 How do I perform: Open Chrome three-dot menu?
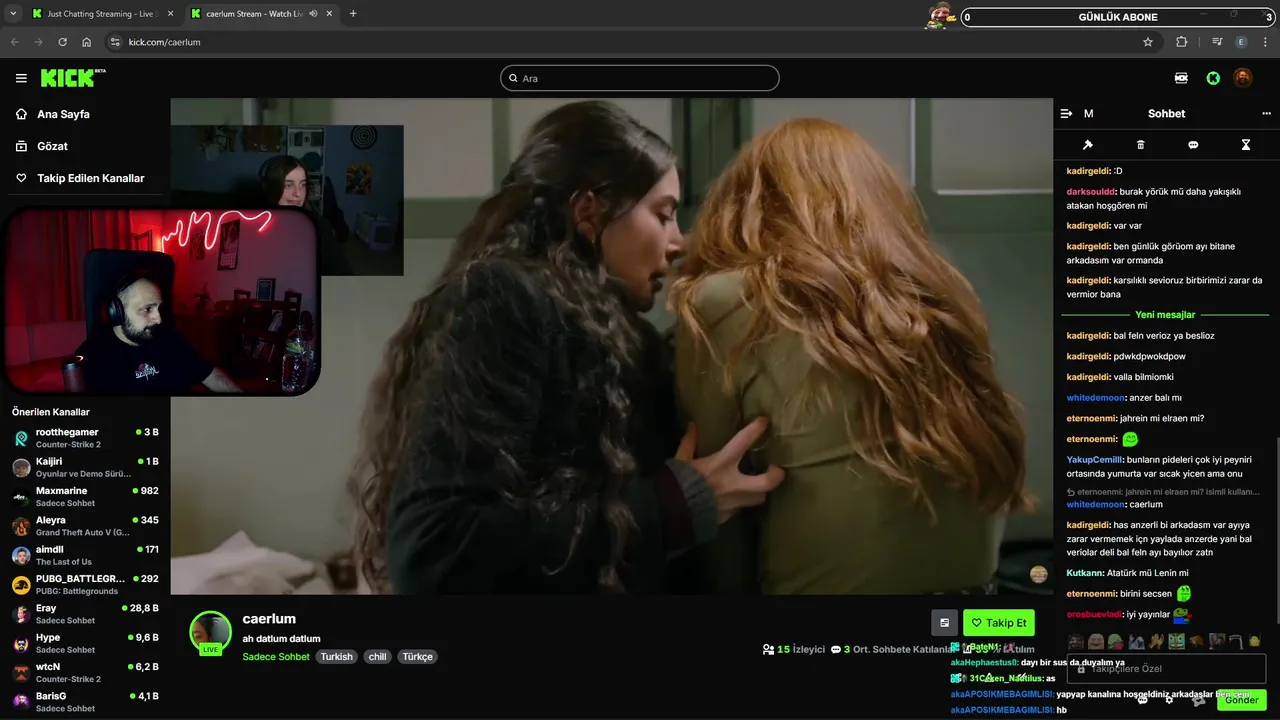pos(1266,42)
